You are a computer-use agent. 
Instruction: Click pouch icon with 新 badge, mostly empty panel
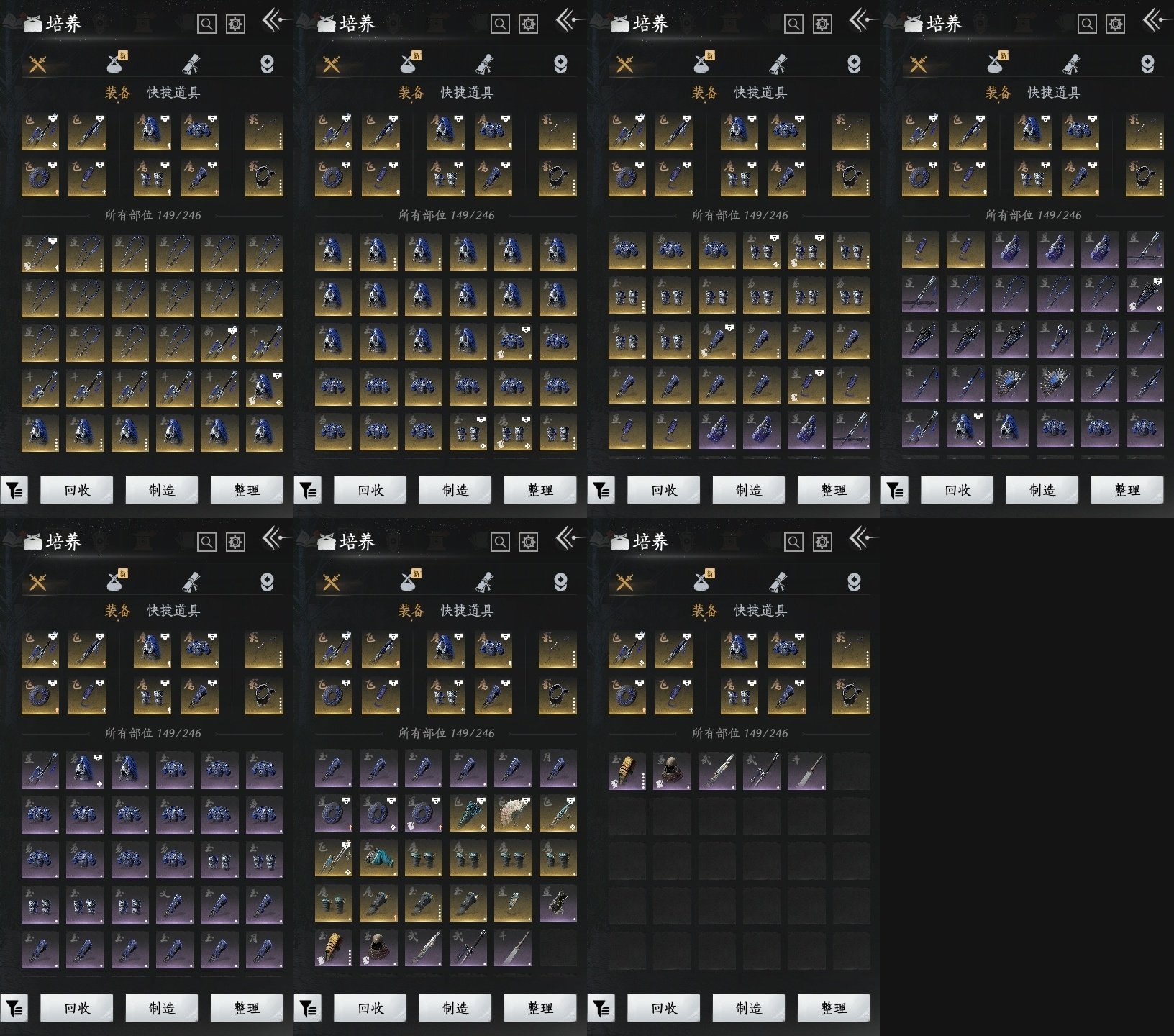click(x=702, y=582)
